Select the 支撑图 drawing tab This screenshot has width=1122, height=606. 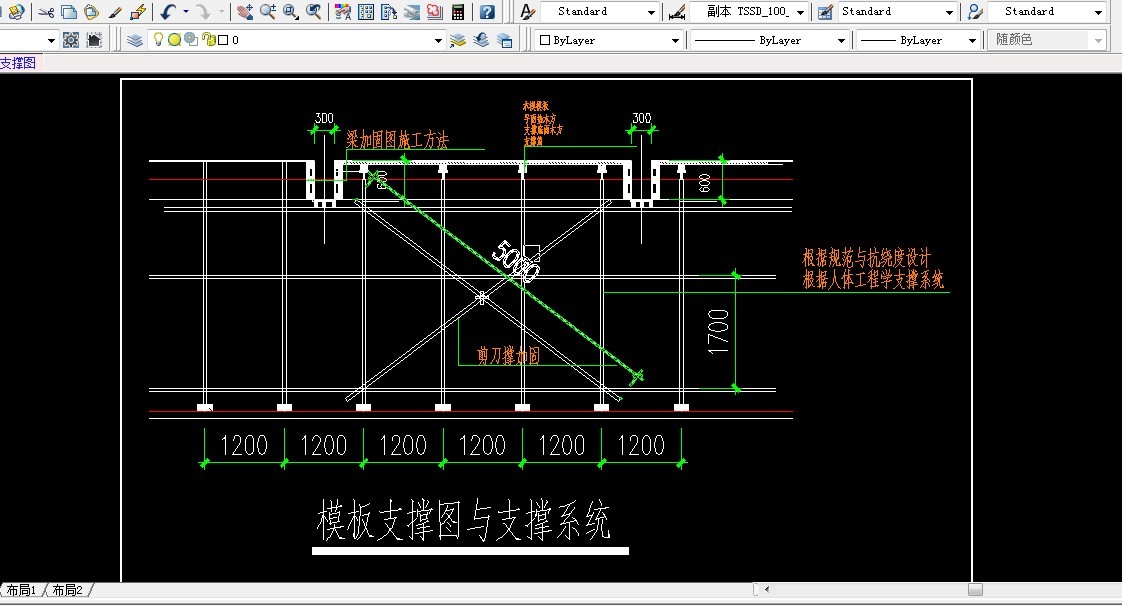tap(18, 63)
